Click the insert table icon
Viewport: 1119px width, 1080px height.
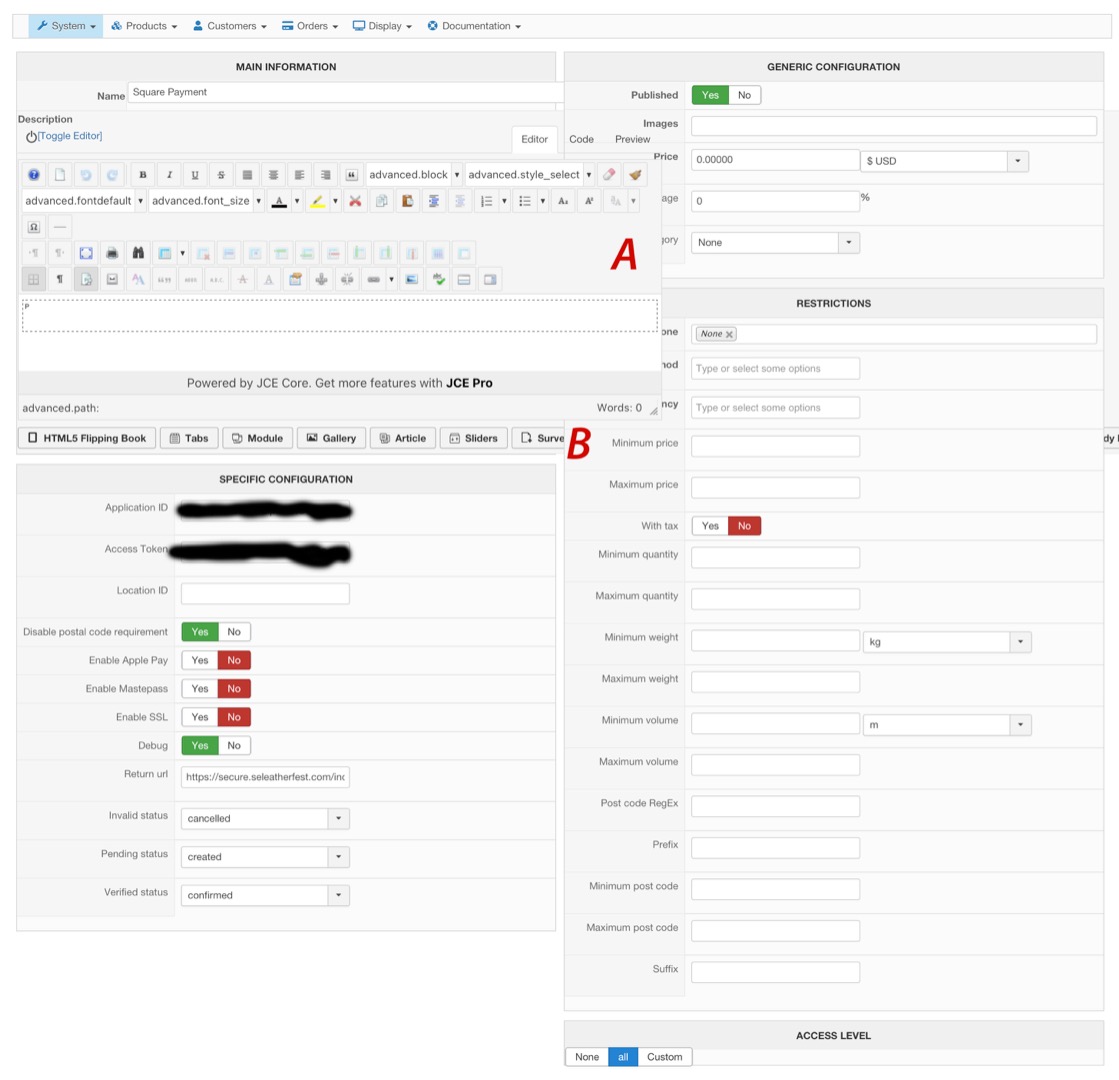pyautogui.click(x=165, y=253)
